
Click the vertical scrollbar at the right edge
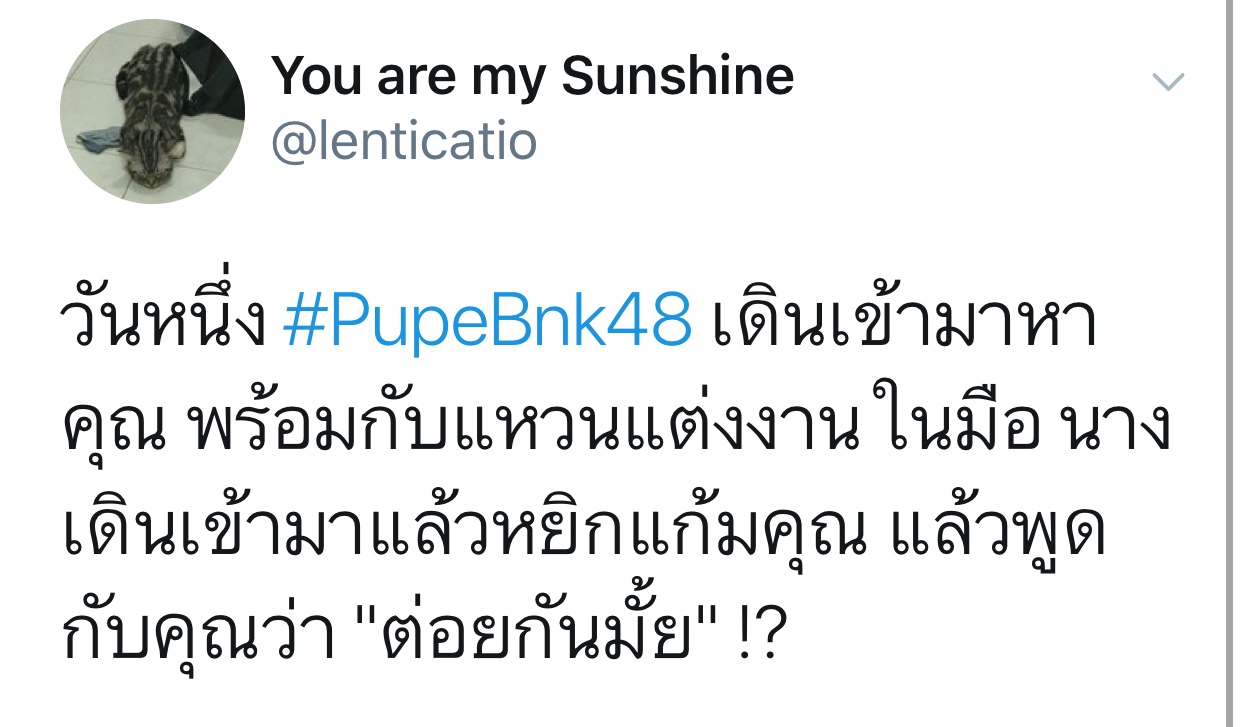[x=1229, y=363]
